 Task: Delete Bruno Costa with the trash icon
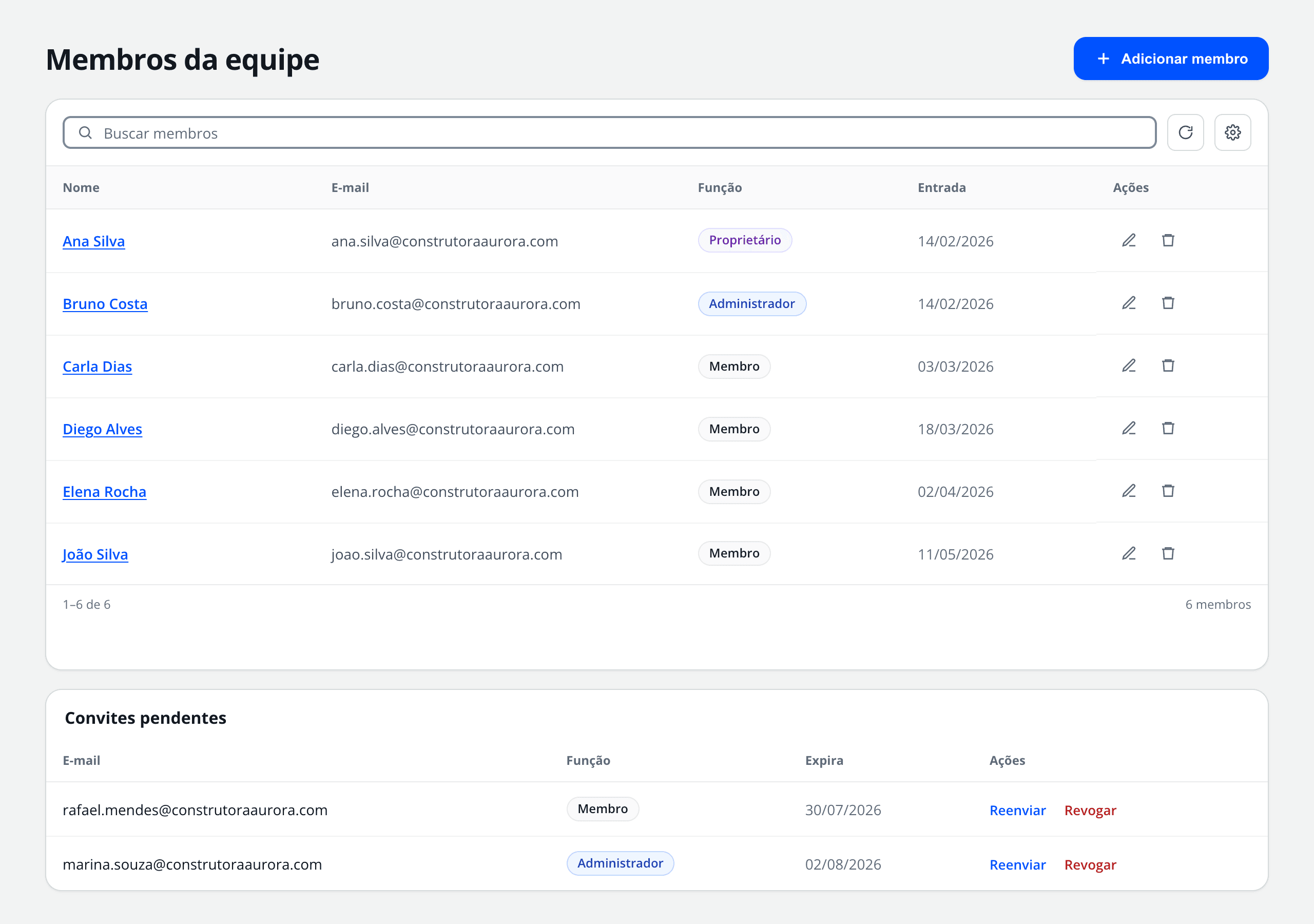pos(1168,303)
